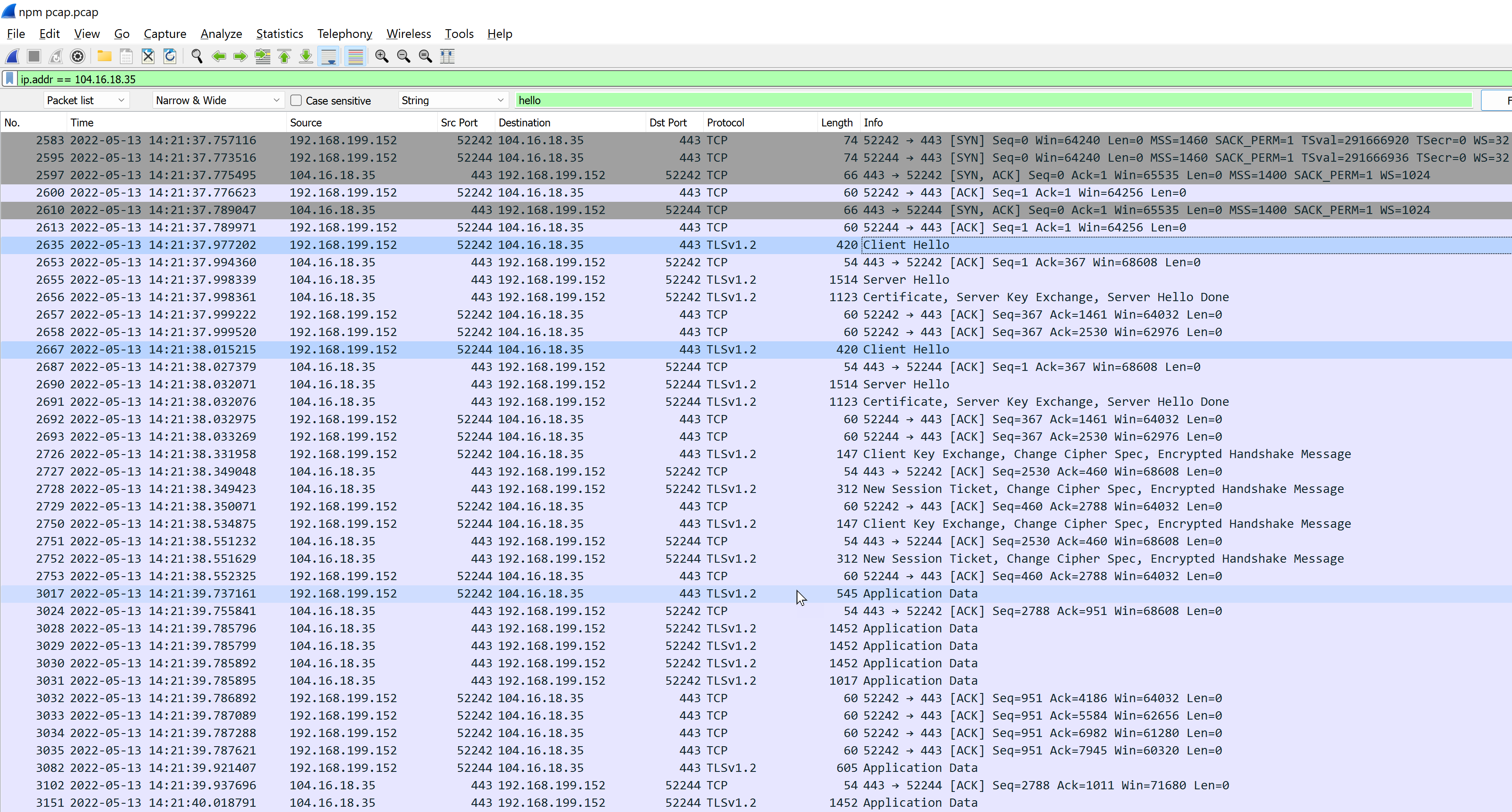Select packet 3017 Application Data row
The width and height of the screenshot is (1512, 812).
point(756,594)
